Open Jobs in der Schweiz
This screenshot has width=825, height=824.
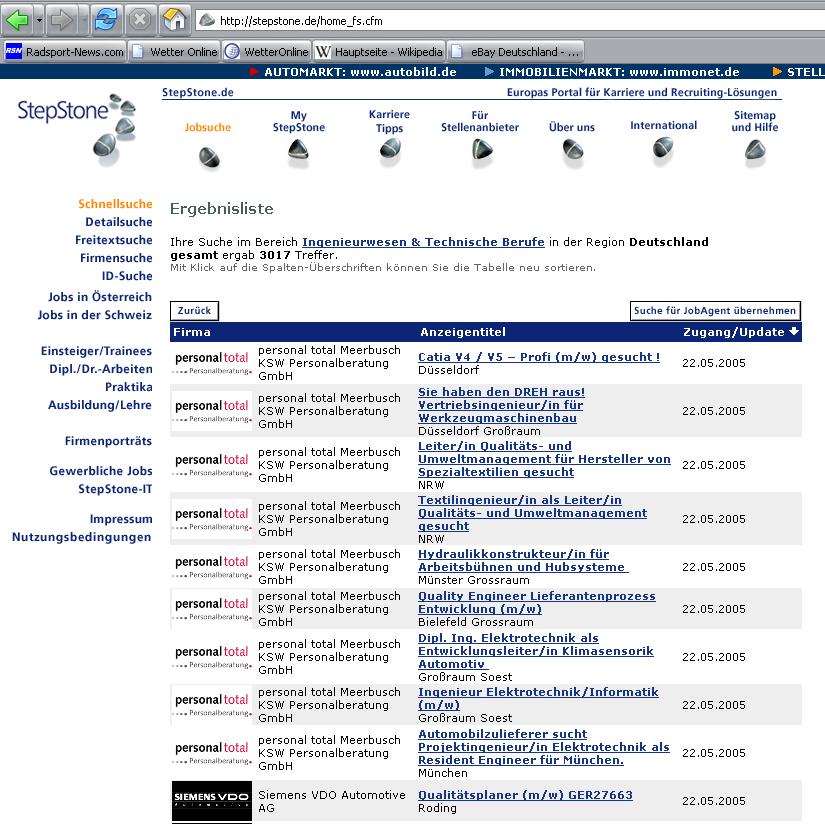[x=95, y=315]
